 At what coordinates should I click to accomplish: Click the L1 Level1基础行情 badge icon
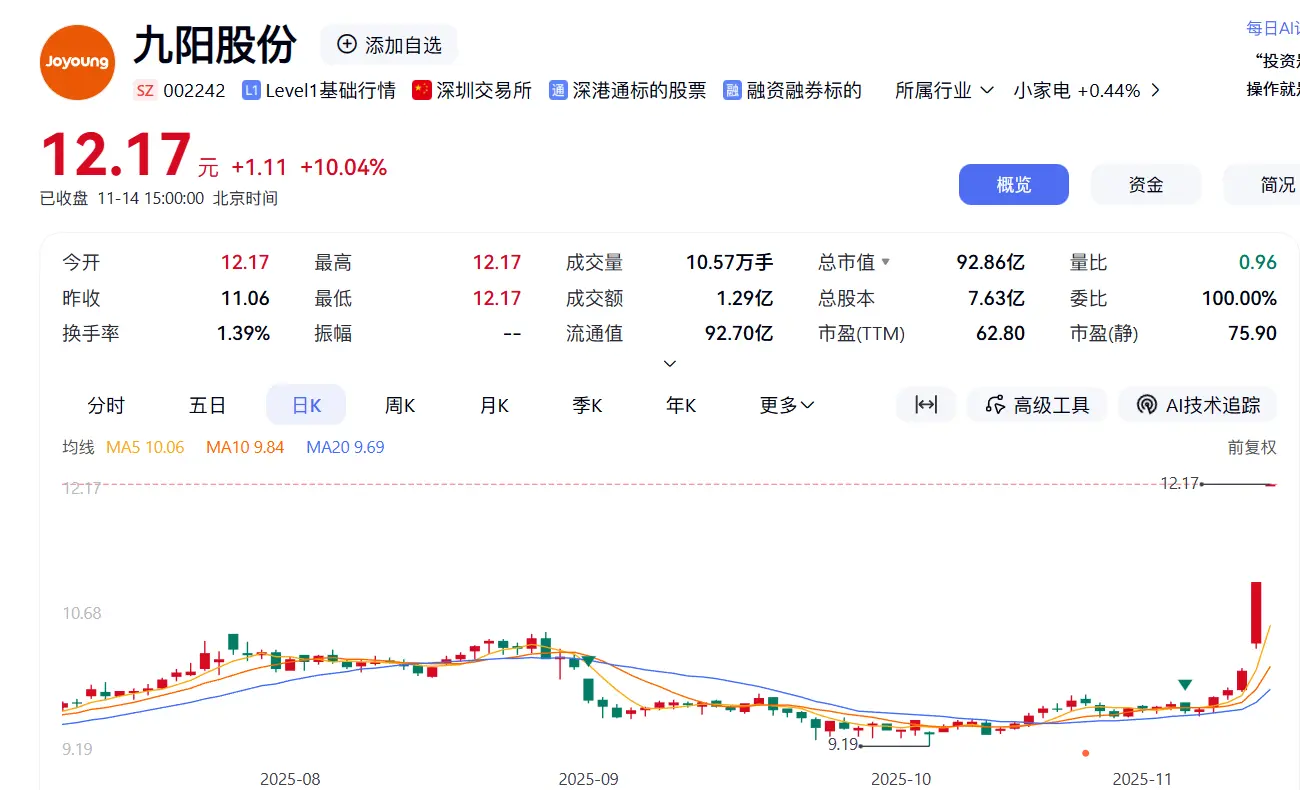pyautogui.click(x=249, y=89)
